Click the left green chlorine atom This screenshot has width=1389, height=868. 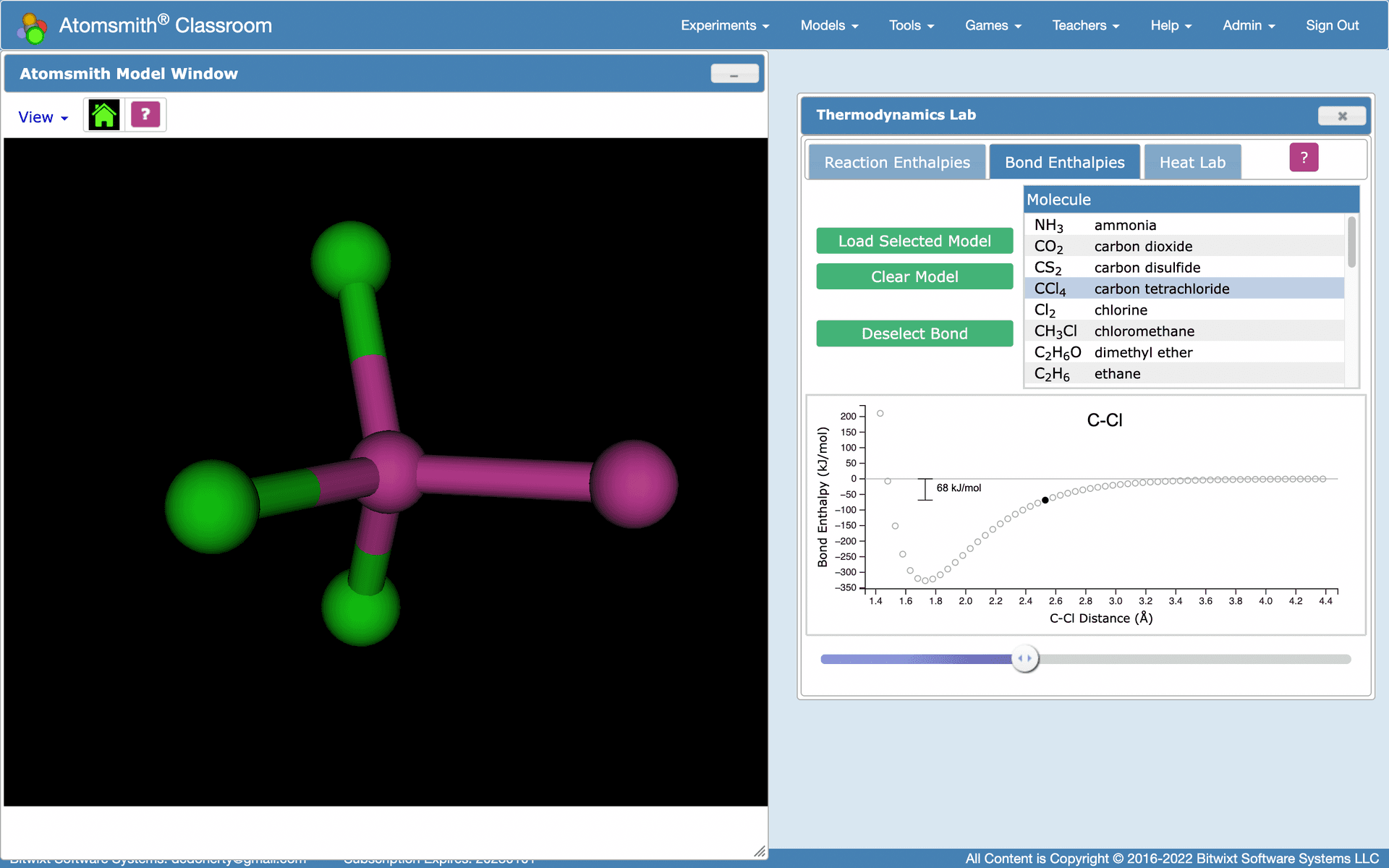click(x=211, y=506)
